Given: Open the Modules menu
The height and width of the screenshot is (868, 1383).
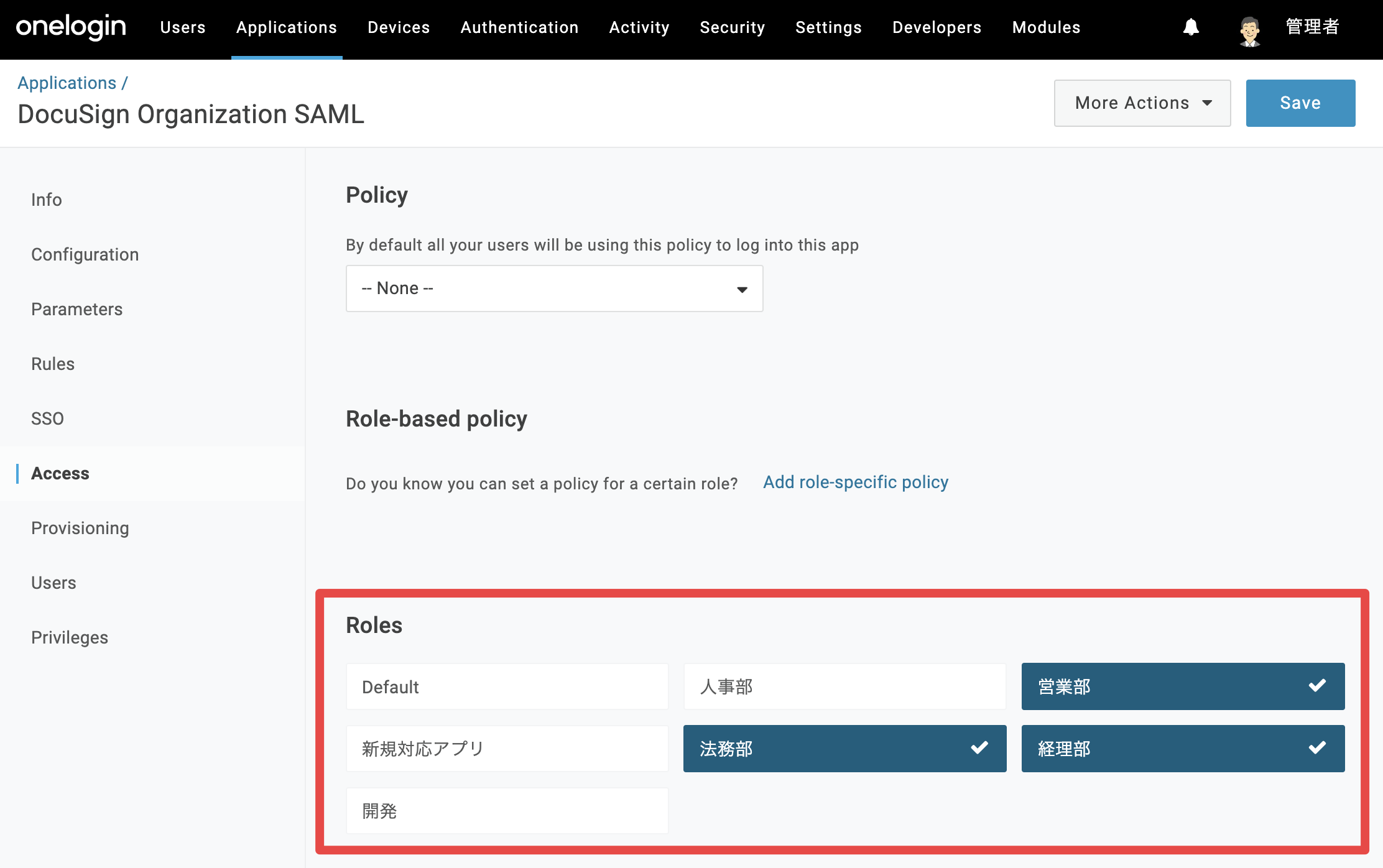Looking at the screenshot, I should [1046, 27].
